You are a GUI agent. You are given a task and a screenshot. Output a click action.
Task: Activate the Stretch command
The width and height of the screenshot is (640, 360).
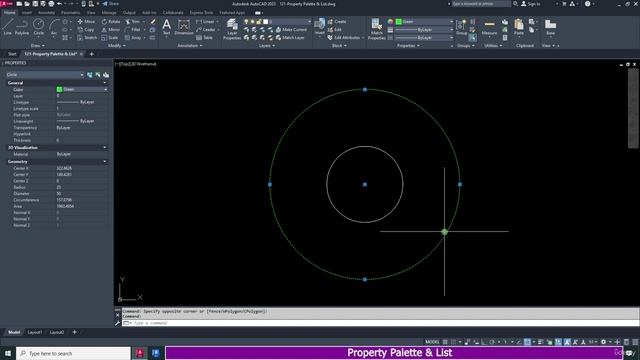(x=87, y=38)
